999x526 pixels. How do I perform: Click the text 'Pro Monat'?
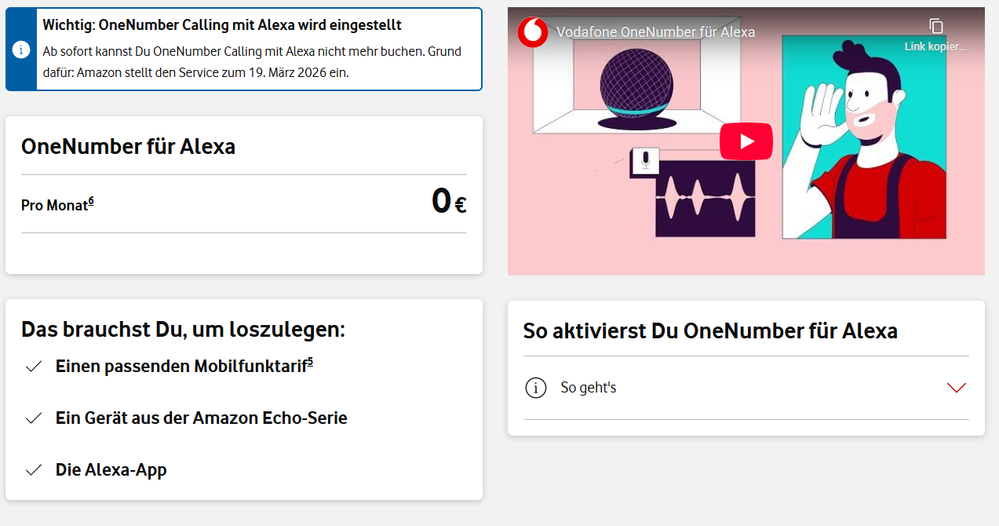tap(54, 205)
